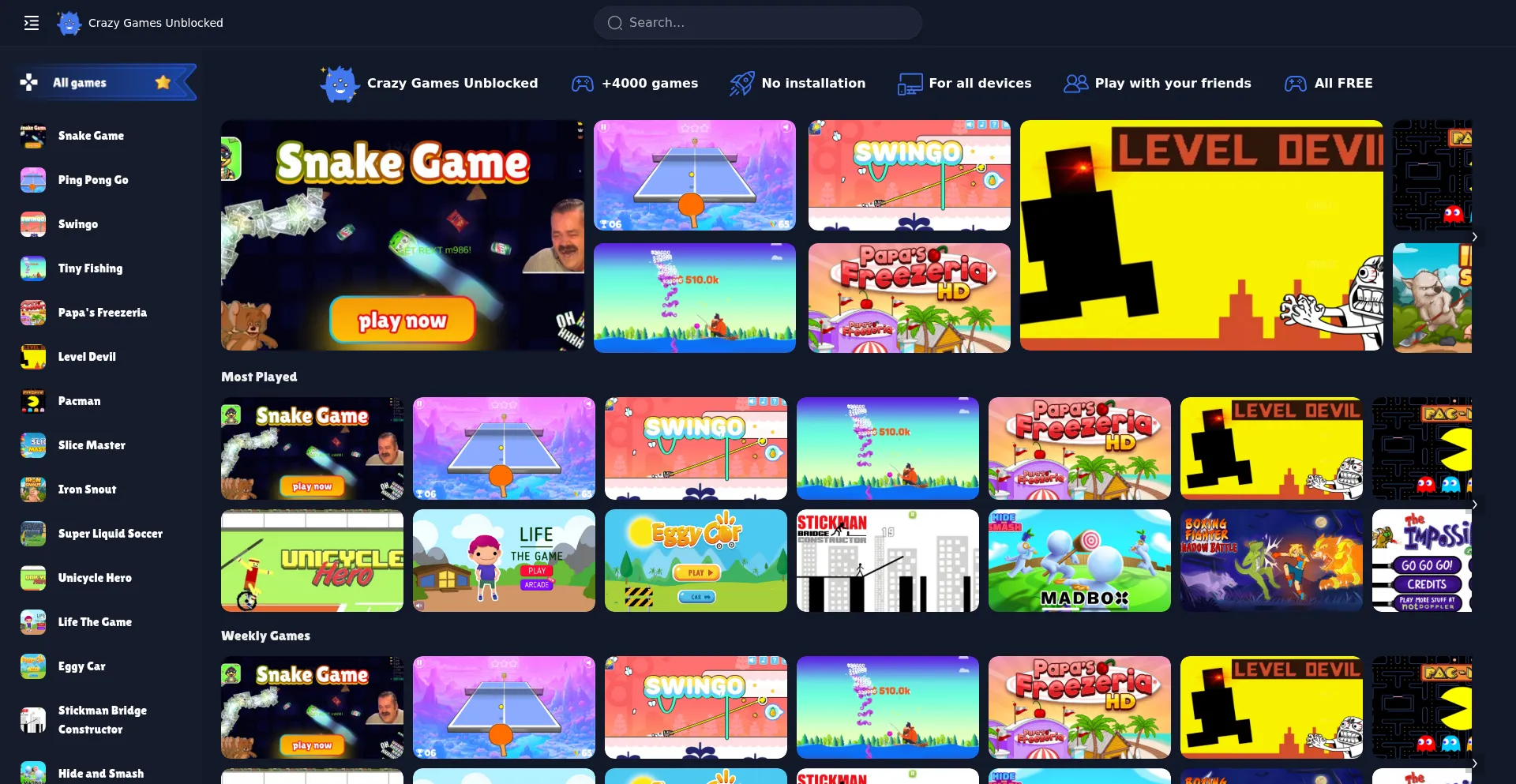Click the star icon on All games
Screen dimensions: 1516x784
click(163, 82)
